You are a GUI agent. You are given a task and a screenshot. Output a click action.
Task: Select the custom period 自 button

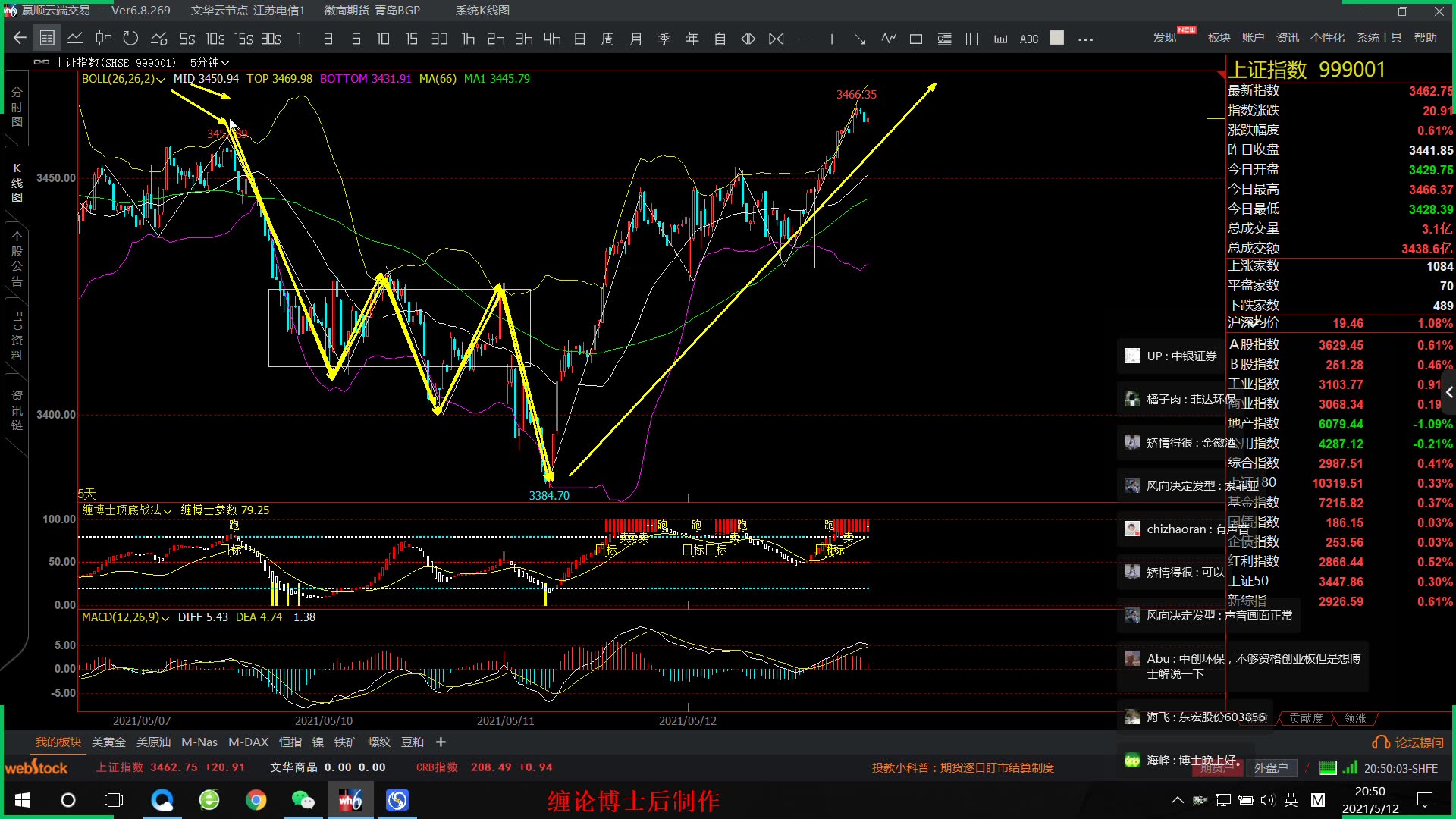coord(720,38)
